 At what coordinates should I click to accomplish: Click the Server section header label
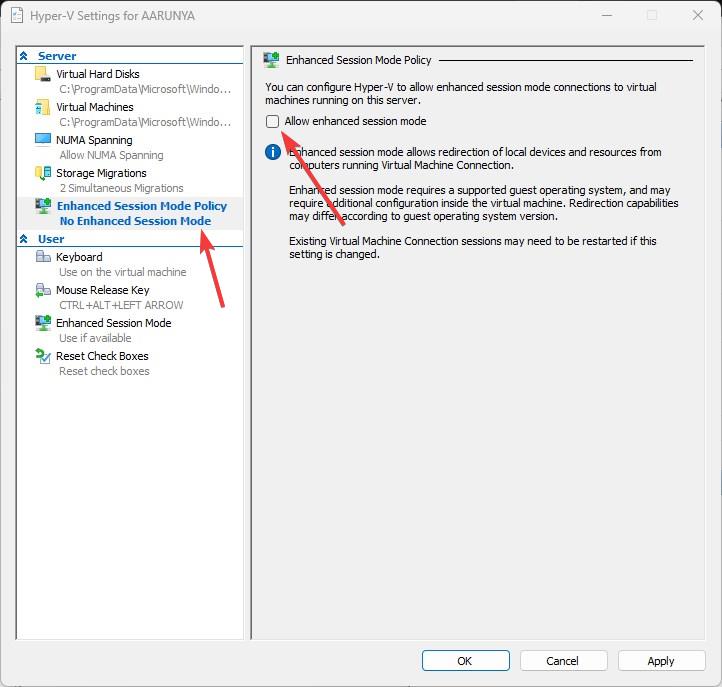tap(57, 56)
